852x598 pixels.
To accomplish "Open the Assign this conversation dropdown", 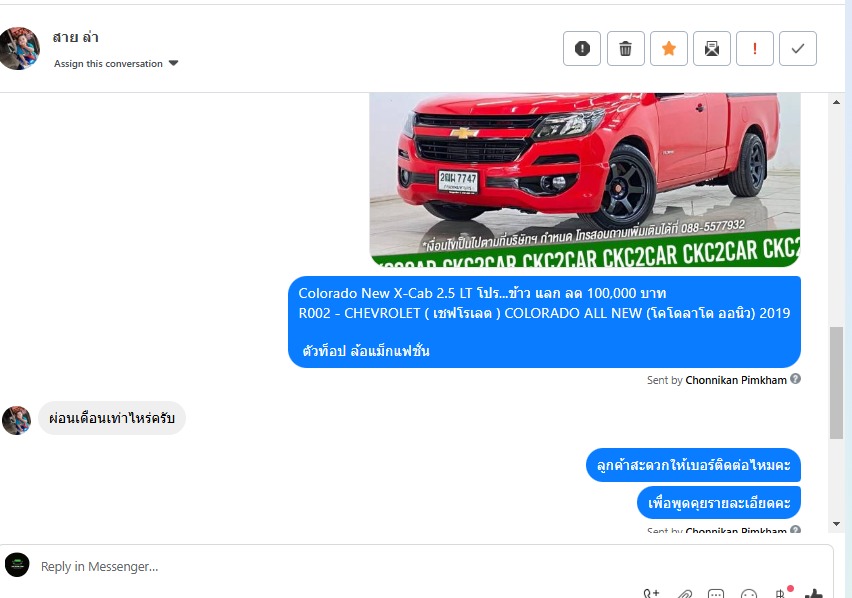I will (116, 64).
